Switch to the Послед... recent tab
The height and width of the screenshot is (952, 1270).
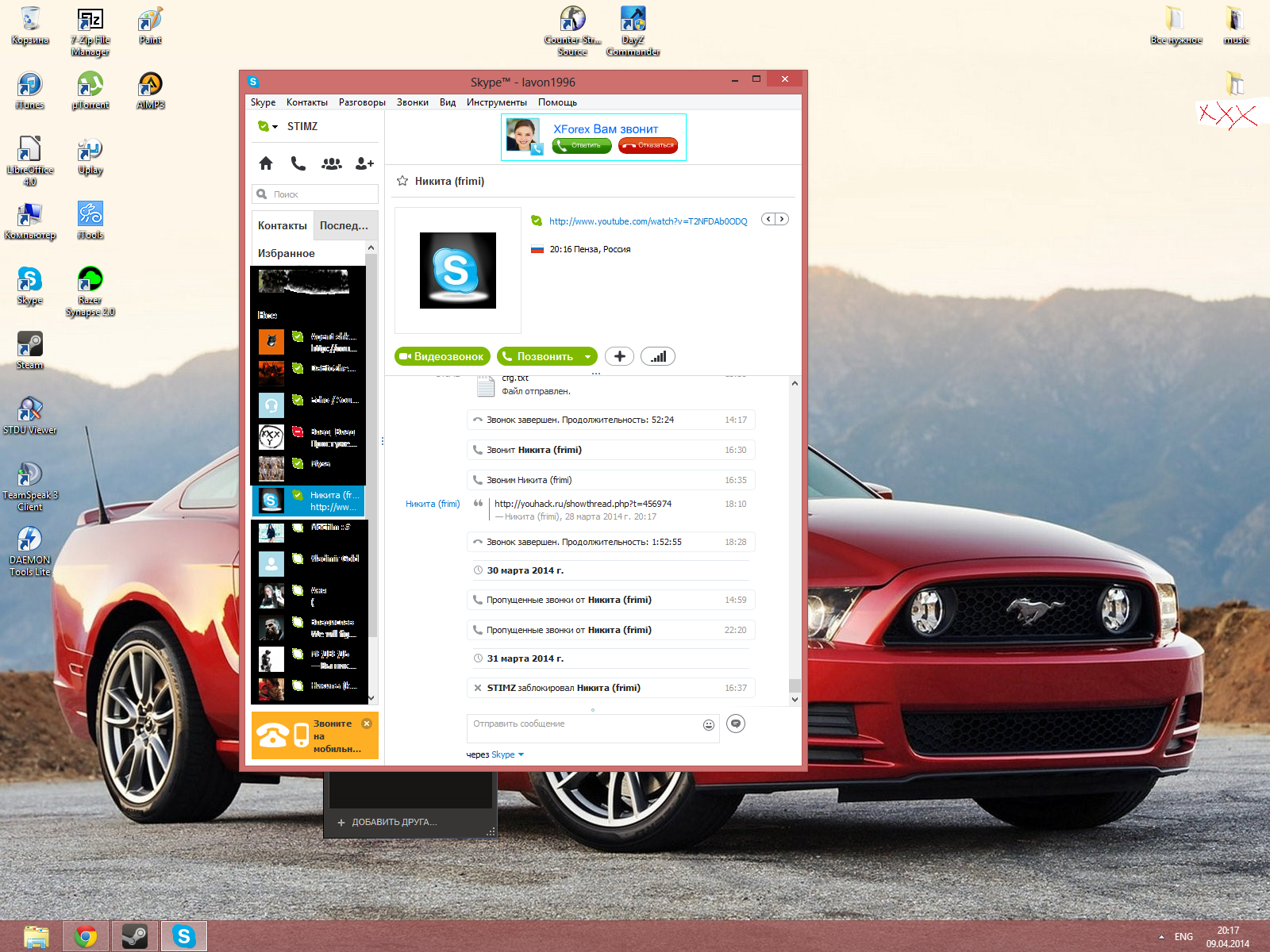(344, 225)
